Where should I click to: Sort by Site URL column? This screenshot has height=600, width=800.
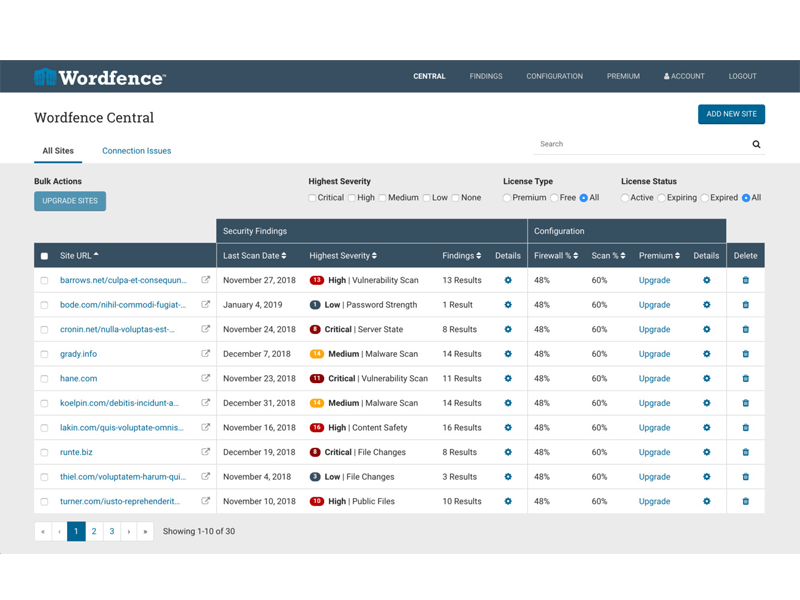click(x=79, y=256)
